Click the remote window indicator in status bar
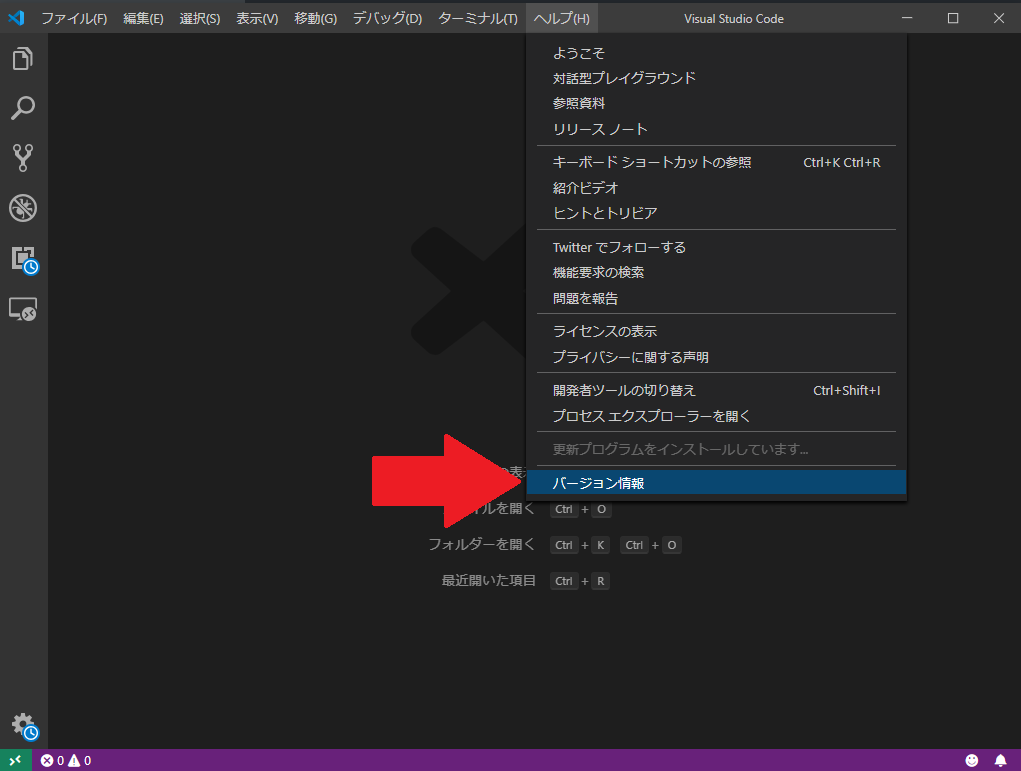This screenshot has height=771, width=1021. (15, 760)
